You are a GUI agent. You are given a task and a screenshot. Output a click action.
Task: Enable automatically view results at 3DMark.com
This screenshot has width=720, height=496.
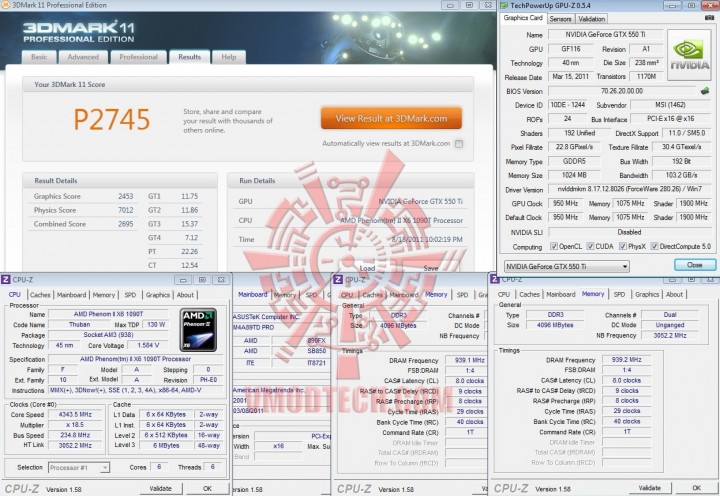coord(459,144)
